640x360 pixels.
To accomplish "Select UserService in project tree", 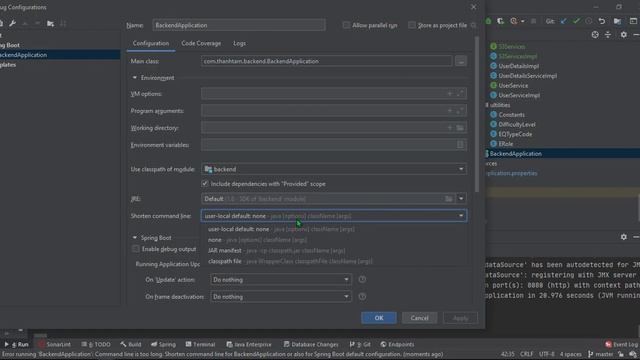I will coord(513,85).
